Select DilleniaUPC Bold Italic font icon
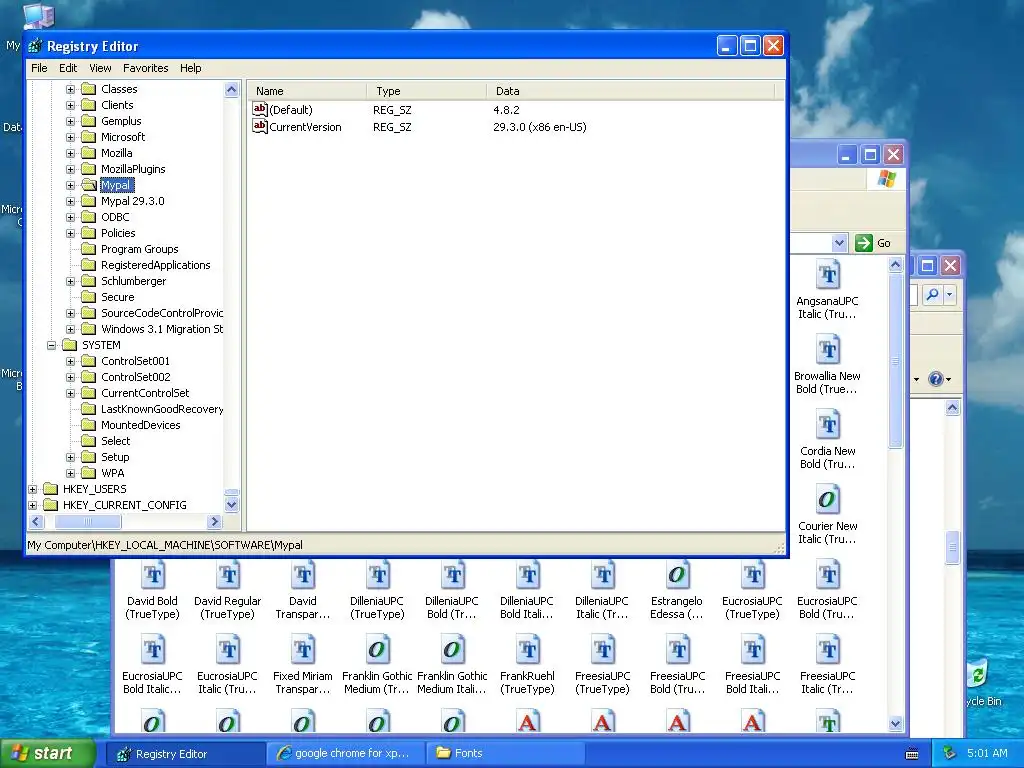The height and width of the screenshot is (768, 1024). point(527,575)
